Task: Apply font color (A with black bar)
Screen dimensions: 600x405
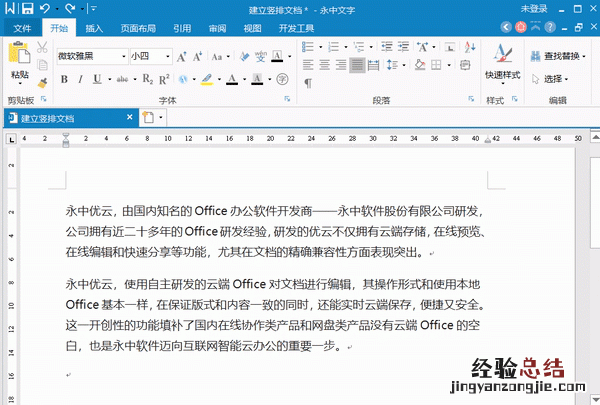Action: click(x=232, y=79)
